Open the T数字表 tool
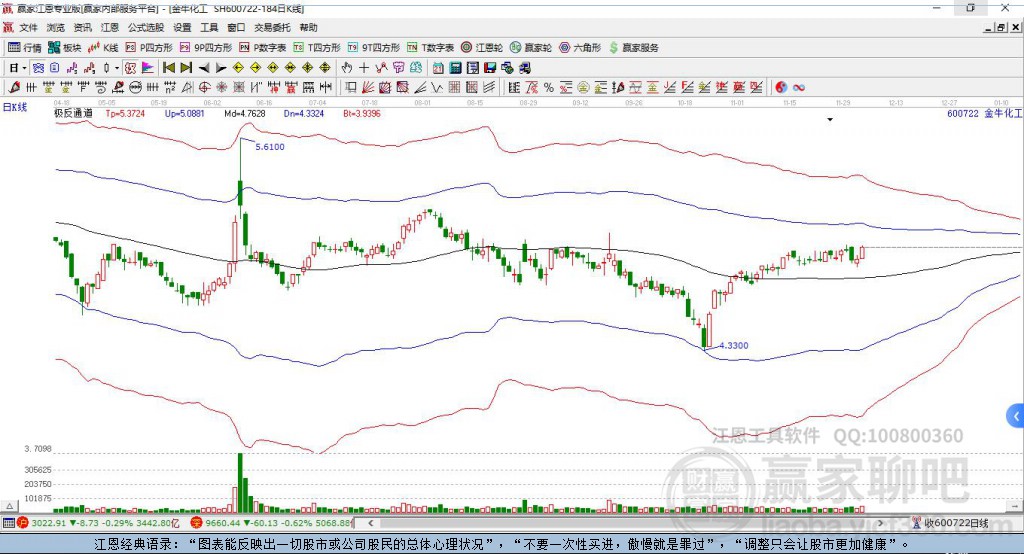The width and height of the screenshot is (1024, 554). pyautogui.click(x=430, y=48)
